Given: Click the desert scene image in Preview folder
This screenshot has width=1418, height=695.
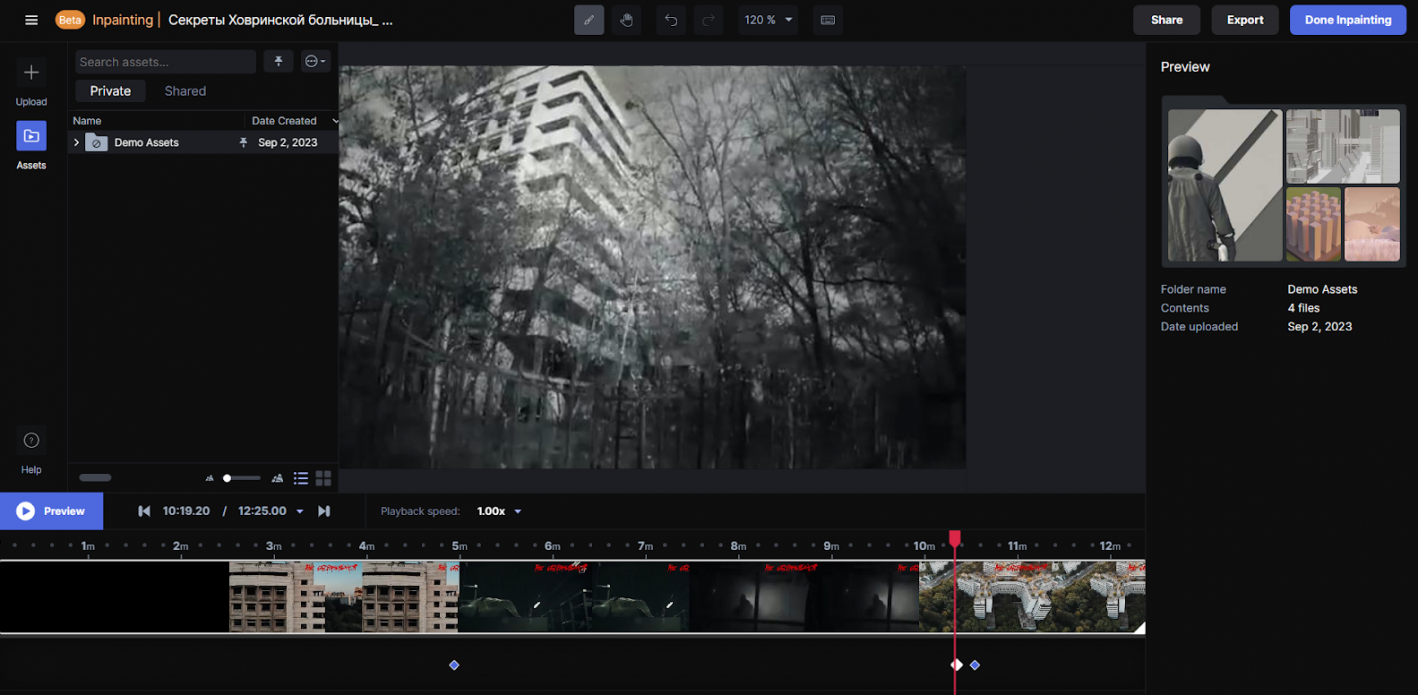Looking at the screenshot, I should pos(1372,224).
